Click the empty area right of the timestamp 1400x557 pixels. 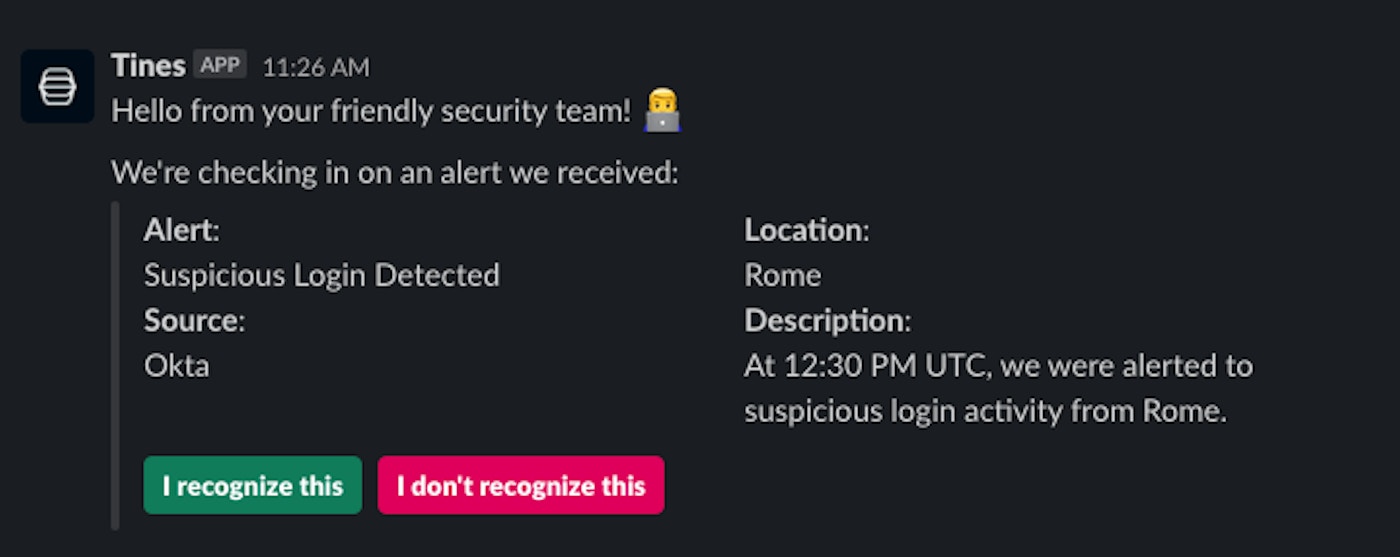(800, 67)
